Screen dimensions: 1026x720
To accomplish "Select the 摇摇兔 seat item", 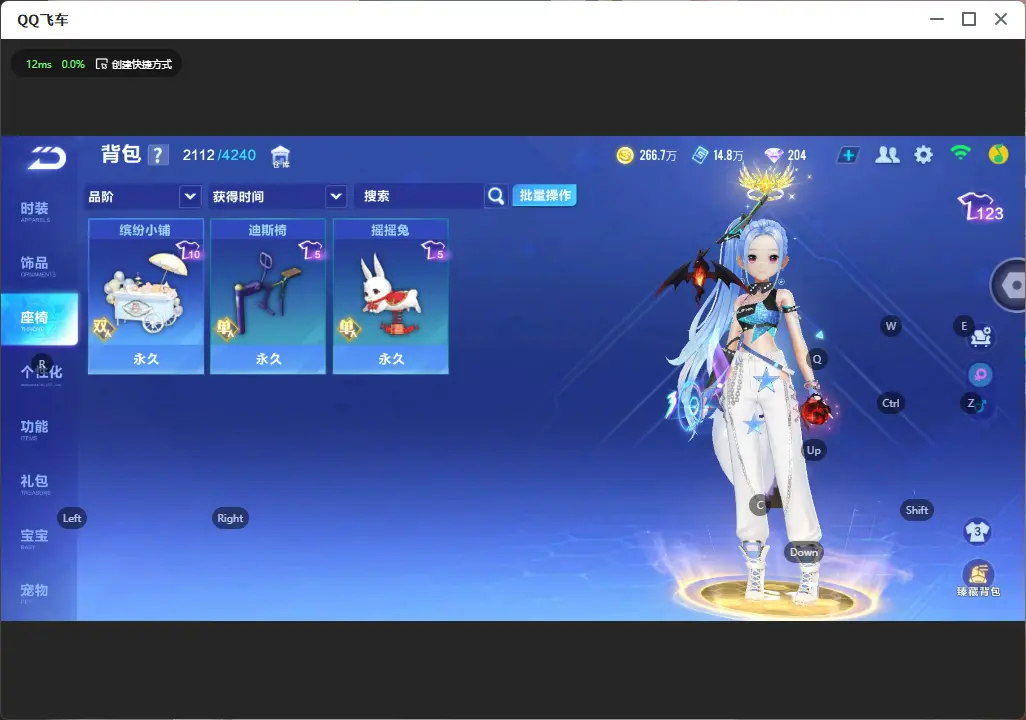I will [391, 296].
